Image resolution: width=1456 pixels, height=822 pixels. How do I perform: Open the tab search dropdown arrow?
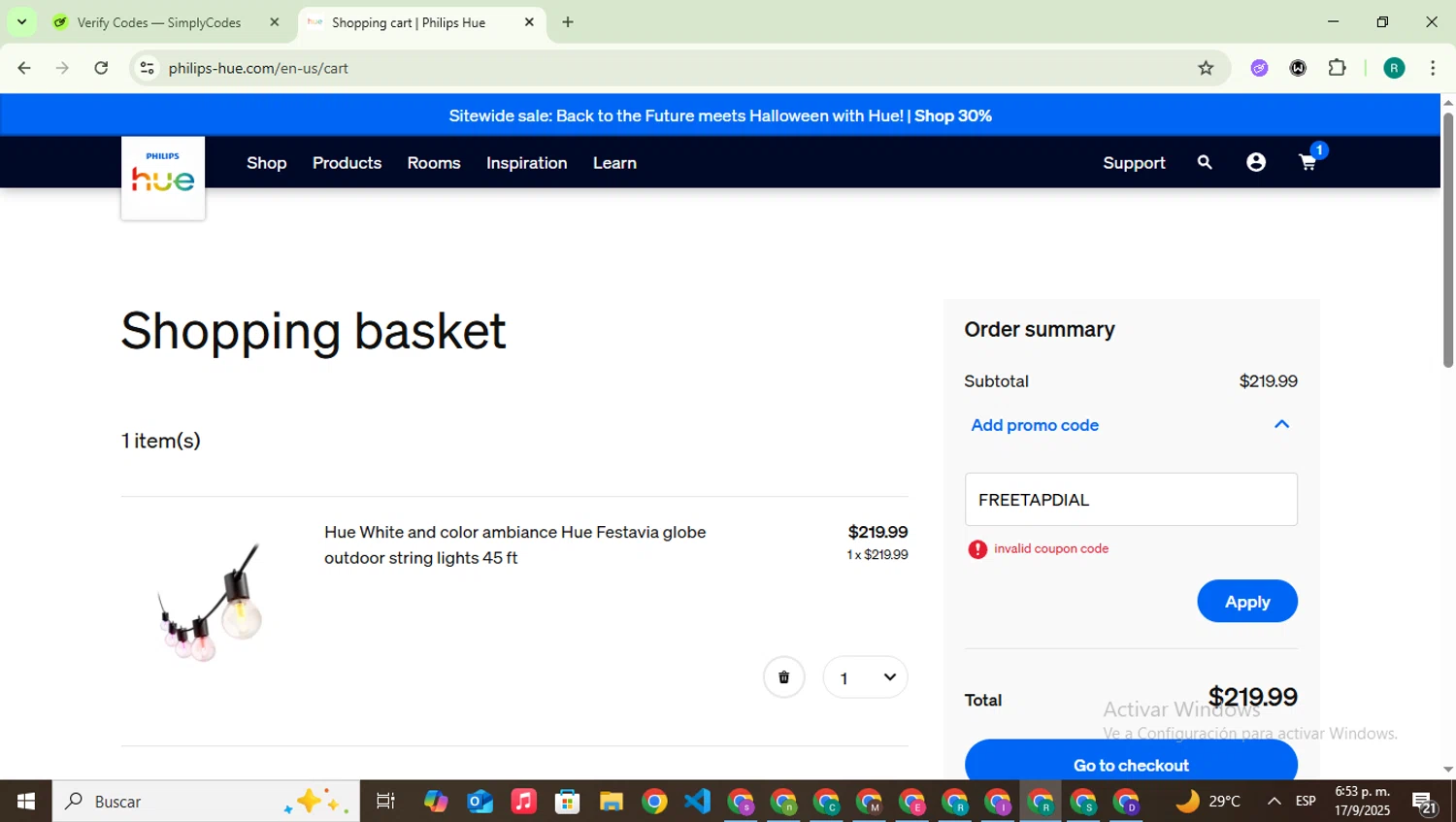[x=21, y=22]
